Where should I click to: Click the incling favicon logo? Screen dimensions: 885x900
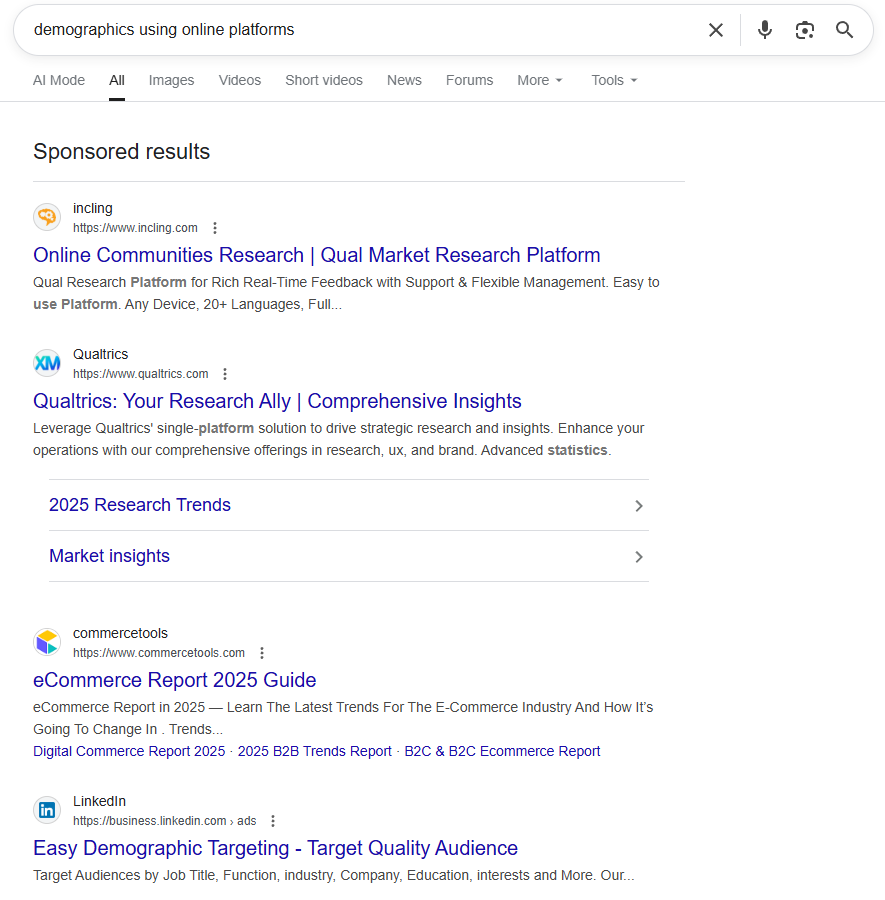47,217
